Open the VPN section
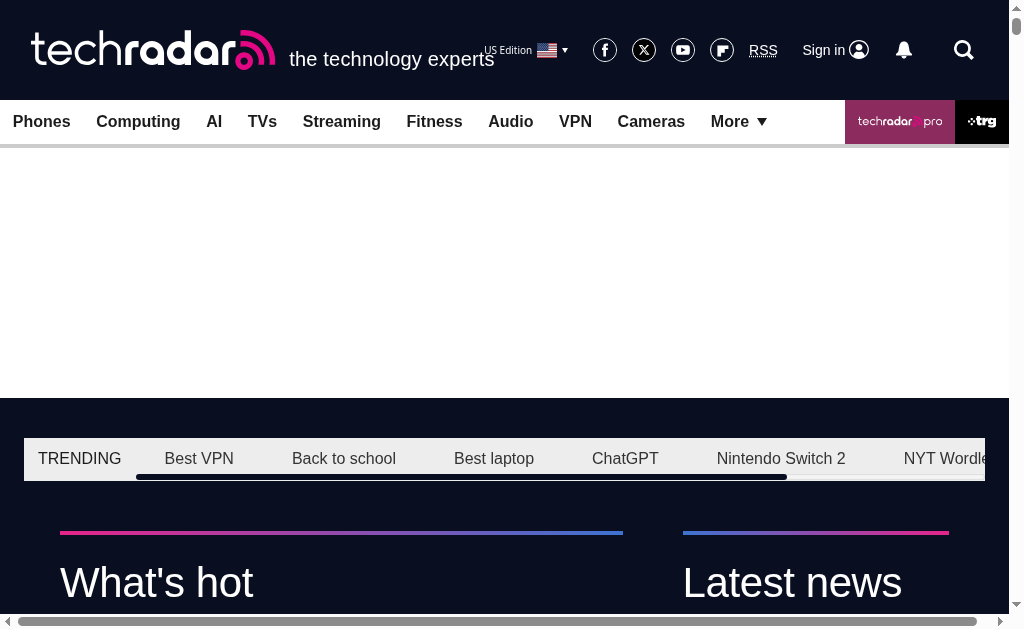 [575, 121]
